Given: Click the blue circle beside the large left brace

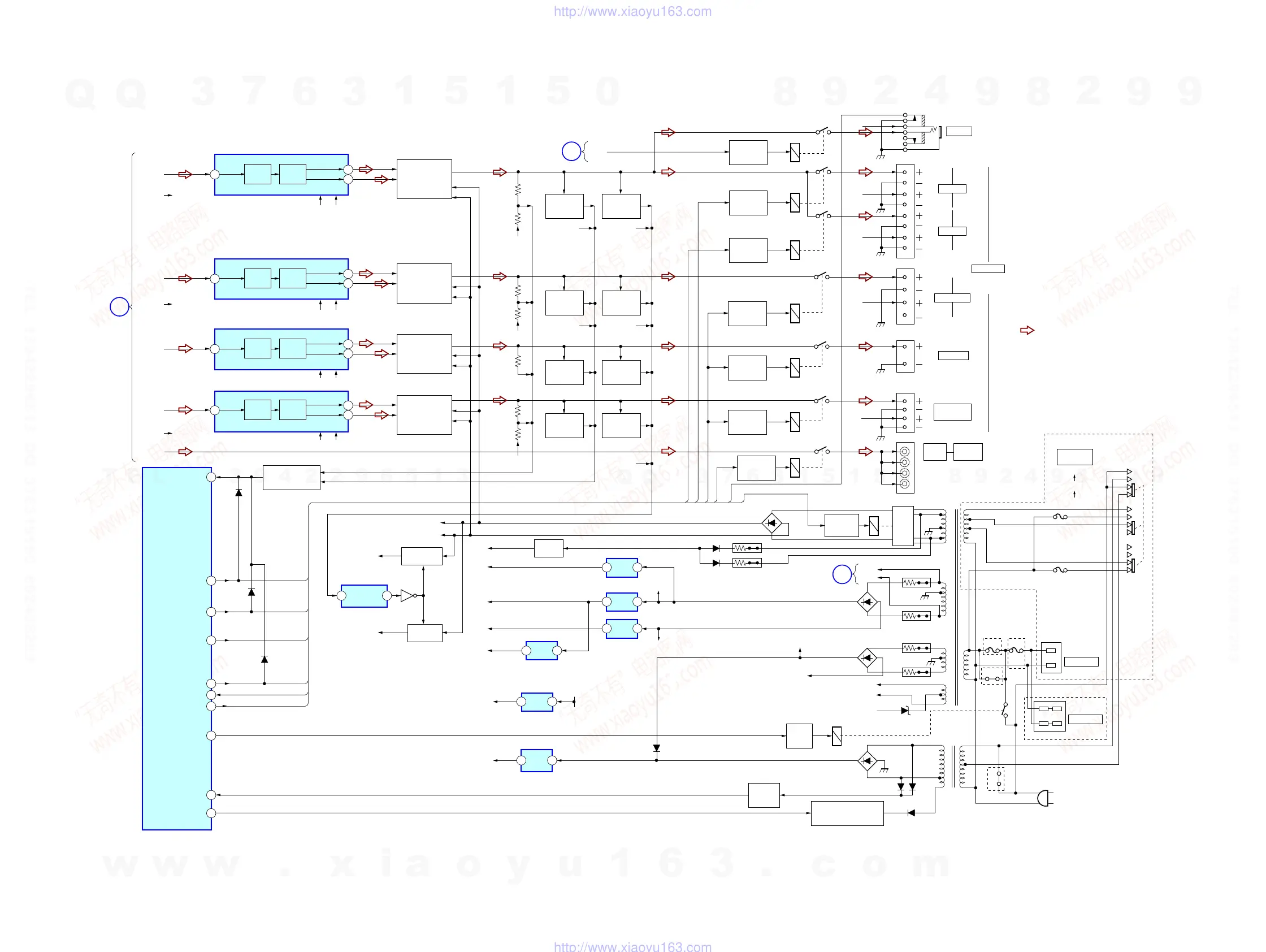Looking at the screenshot, I should point(119,307).
